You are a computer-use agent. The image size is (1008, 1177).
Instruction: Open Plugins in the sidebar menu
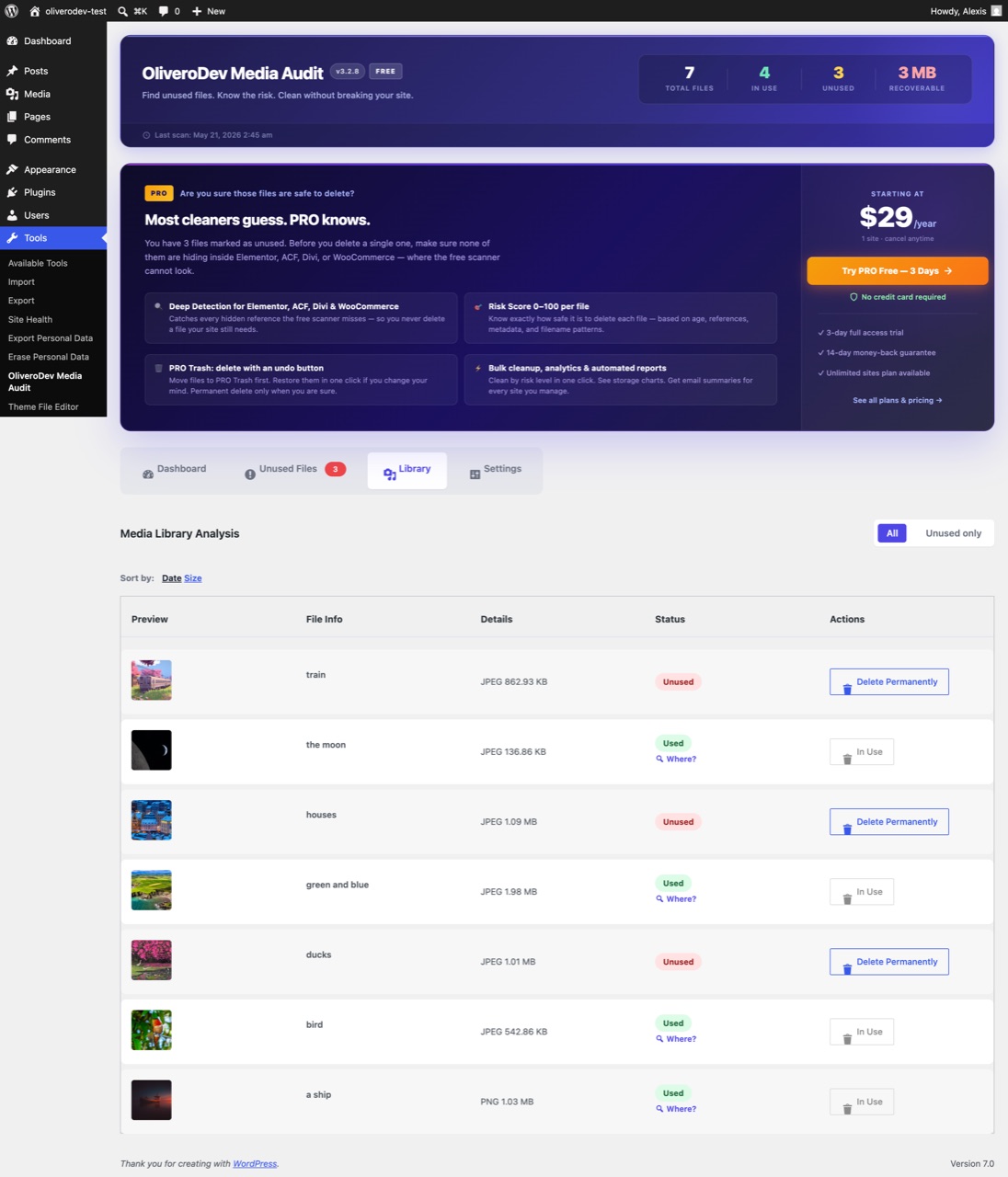point(53,192)
